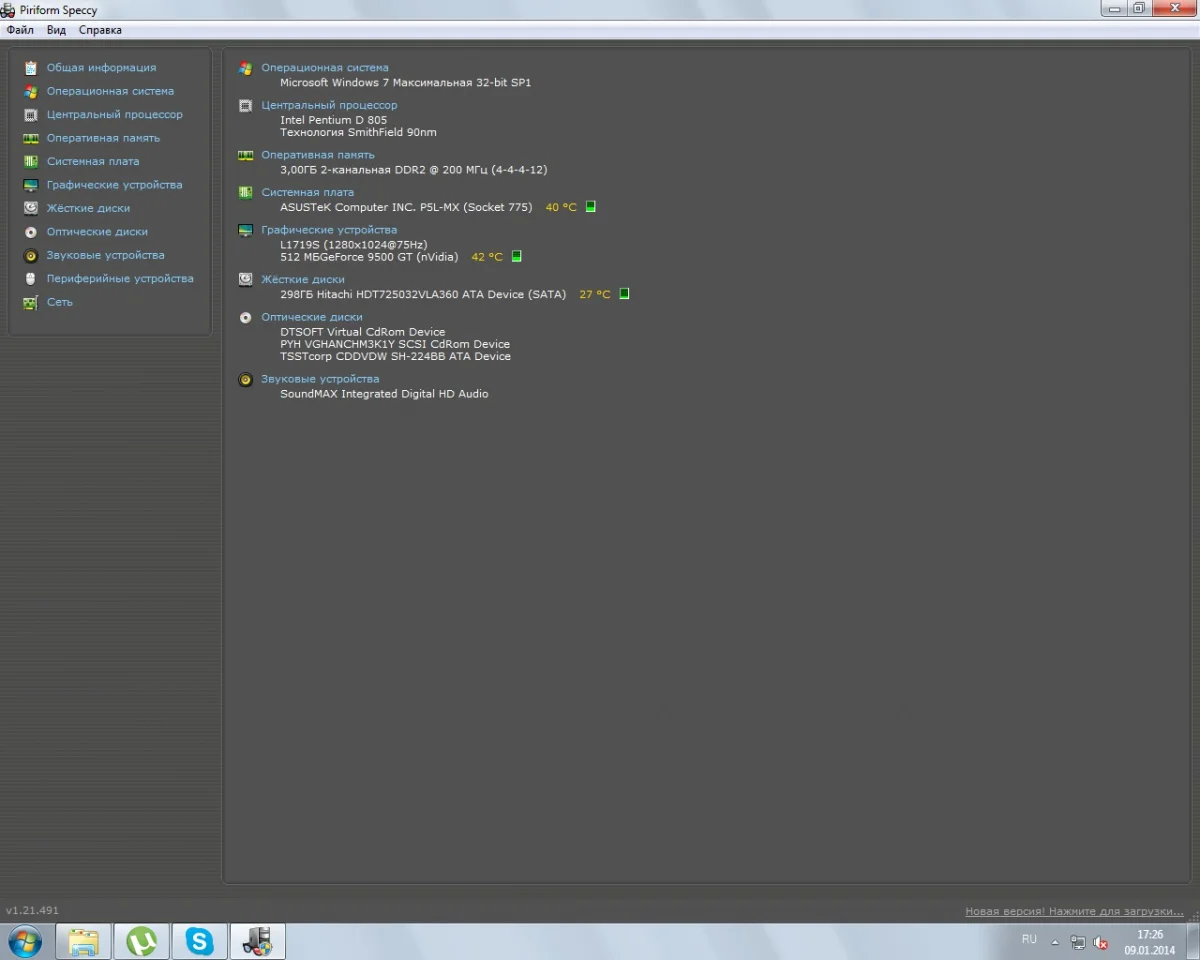Click the Графические устройства summary heading link
Screen dimensions: 1200x960
(x=329, y=230)
